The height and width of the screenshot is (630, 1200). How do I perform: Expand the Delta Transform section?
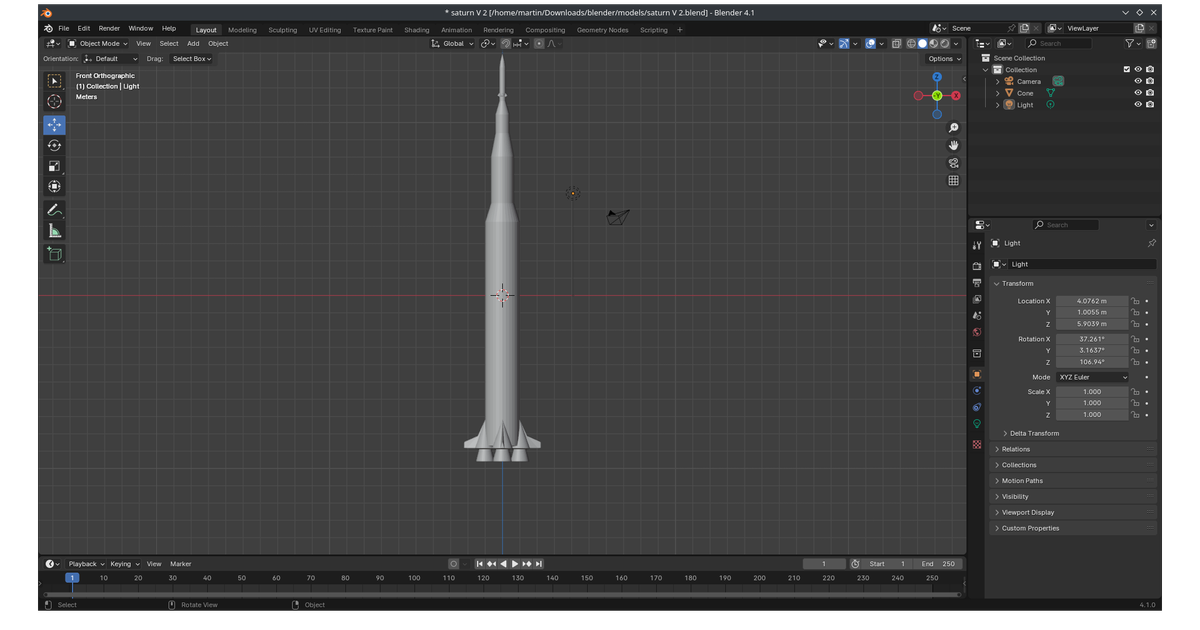coord(1035,433)
